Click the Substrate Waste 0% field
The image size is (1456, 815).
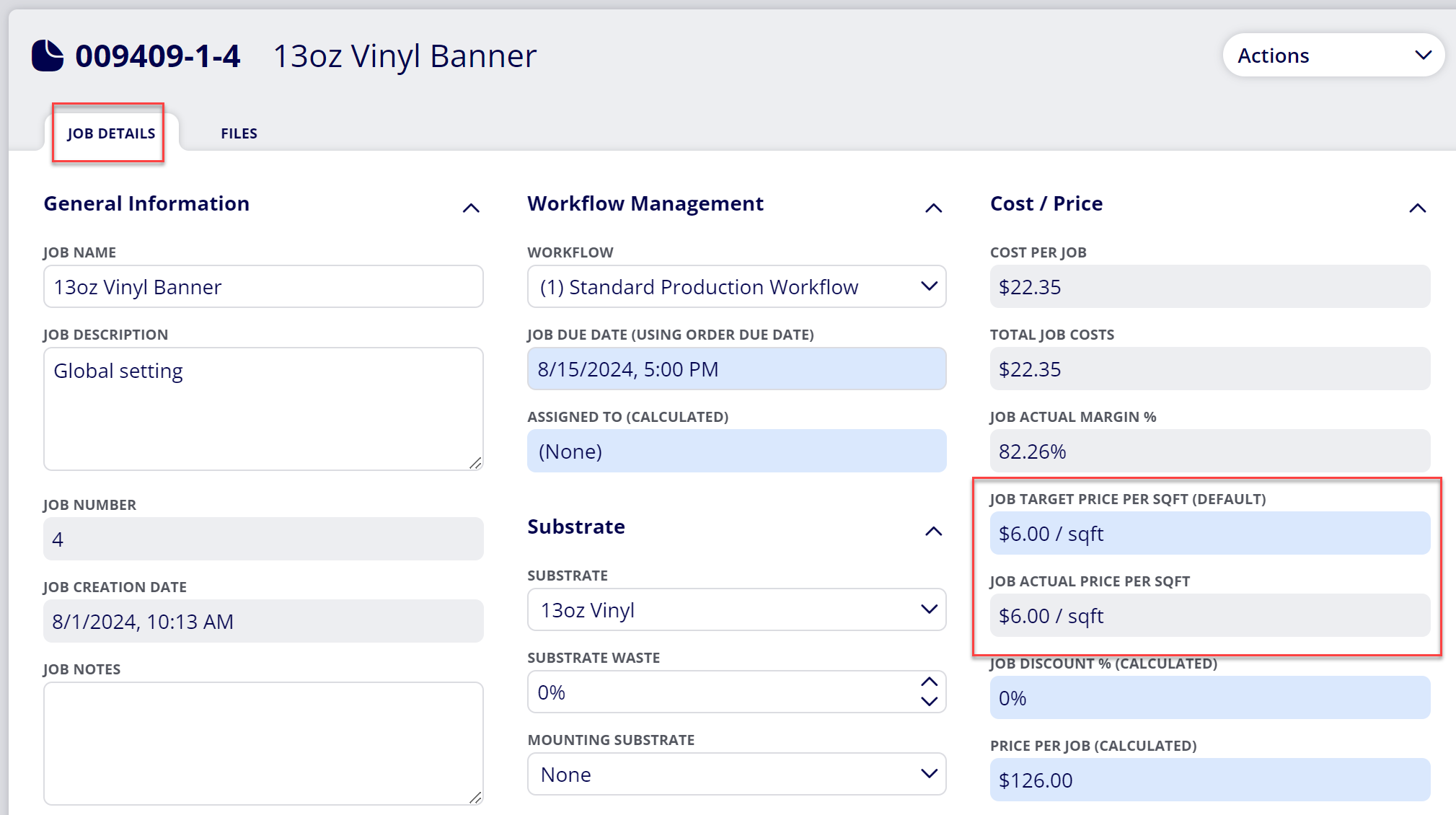pyautogui.click(x=736, y=692)
